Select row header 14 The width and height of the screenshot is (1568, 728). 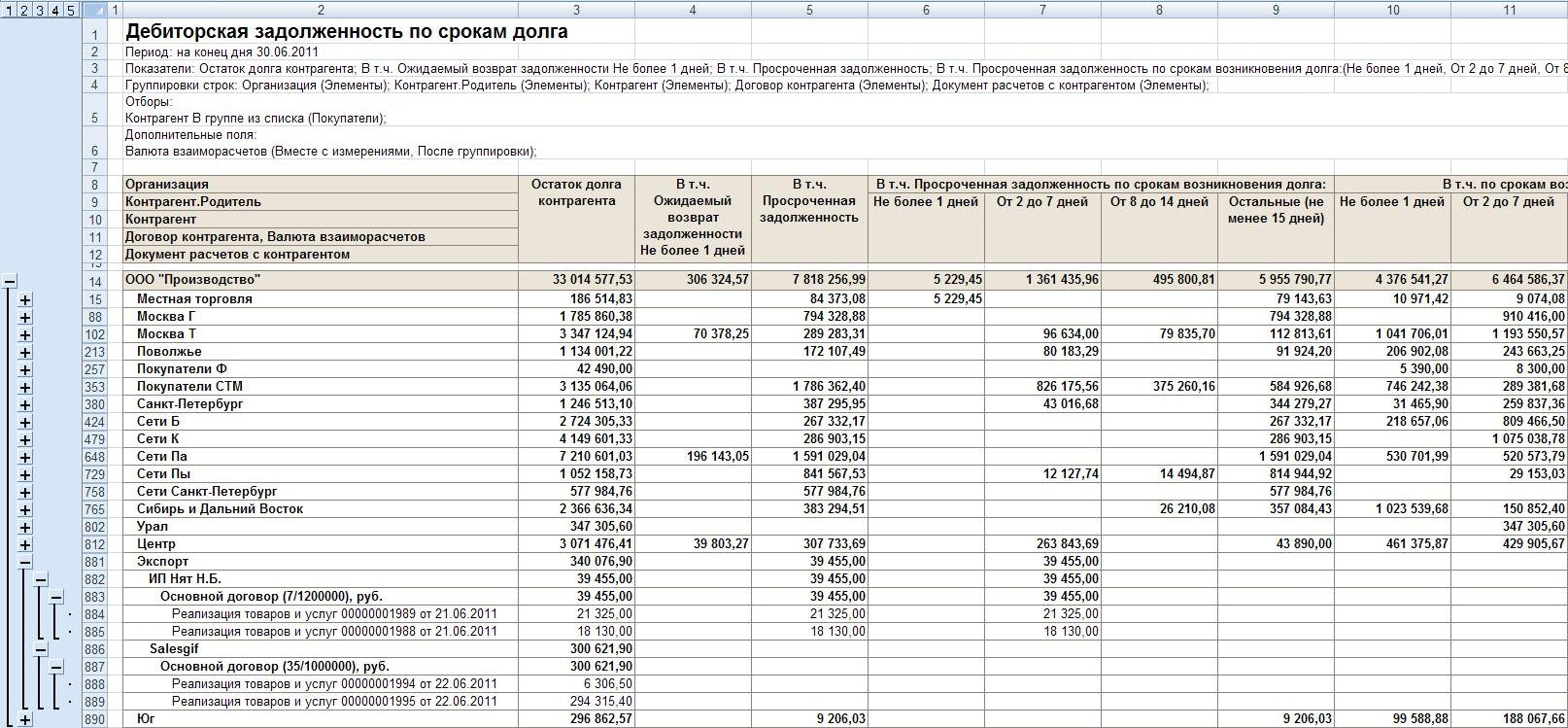[95, 281]
